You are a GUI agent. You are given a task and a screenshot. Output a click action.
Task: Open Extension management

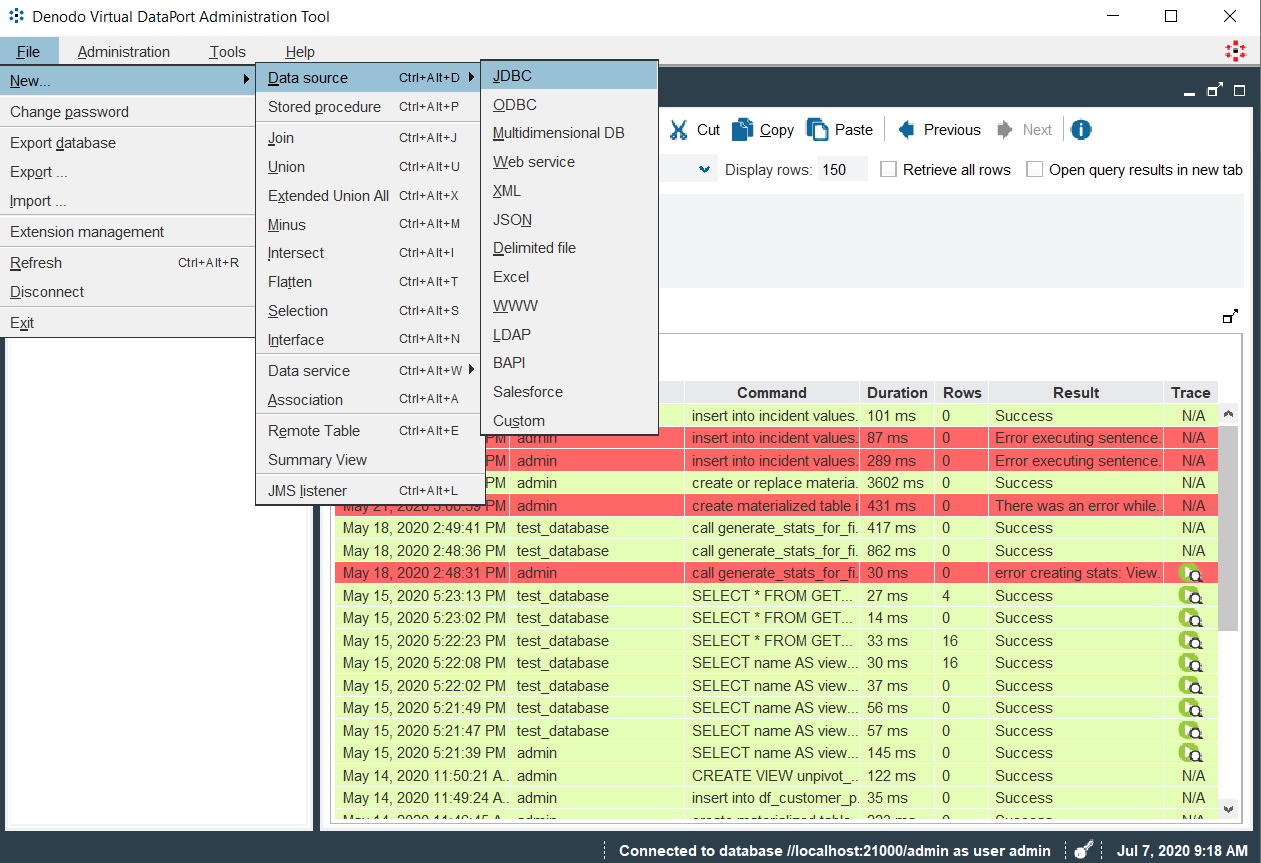tap(128, 232)
